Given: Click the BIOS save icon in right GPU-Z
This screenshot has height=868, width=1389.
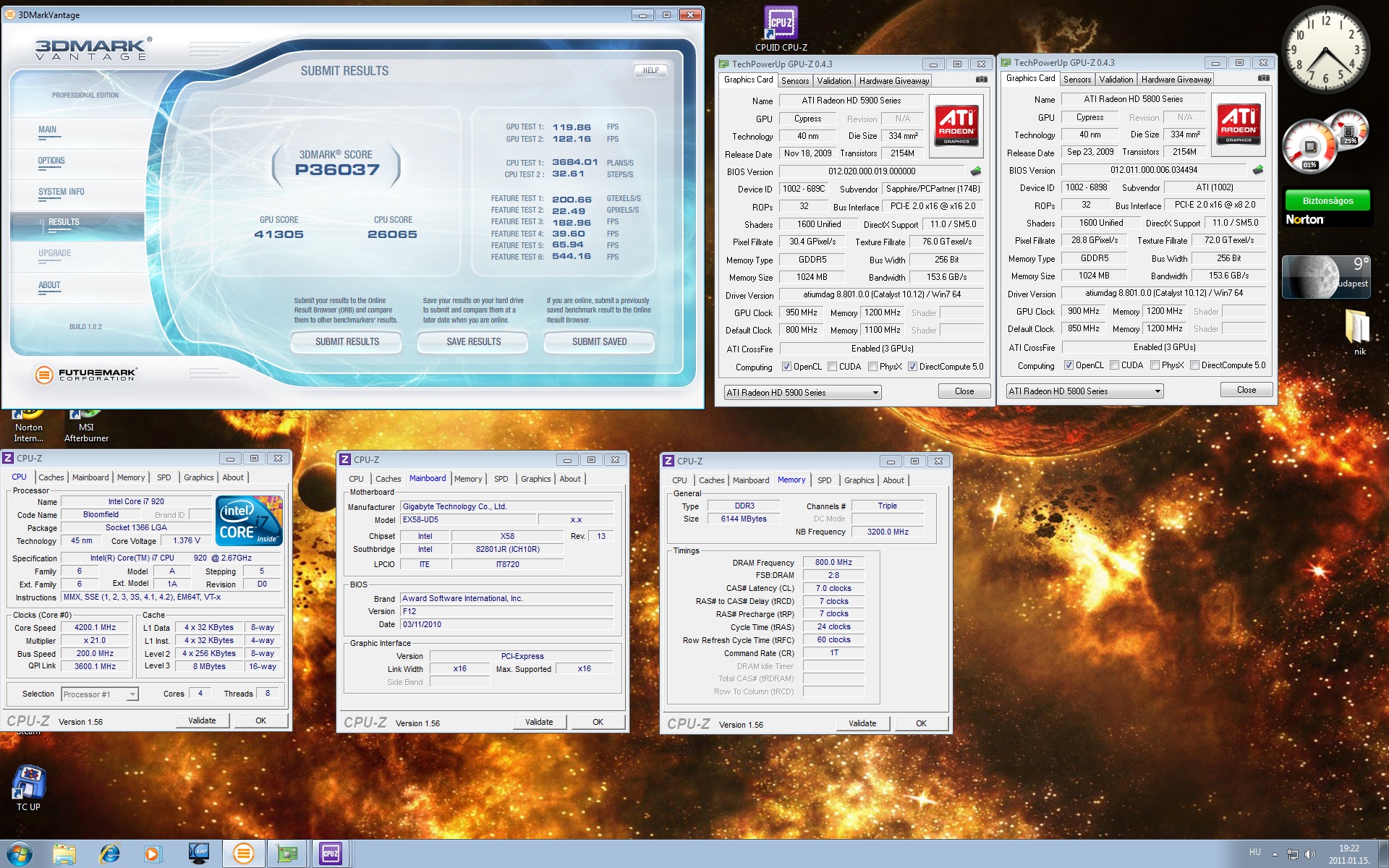Looking at the screenshot, I should coord(1258,170).
